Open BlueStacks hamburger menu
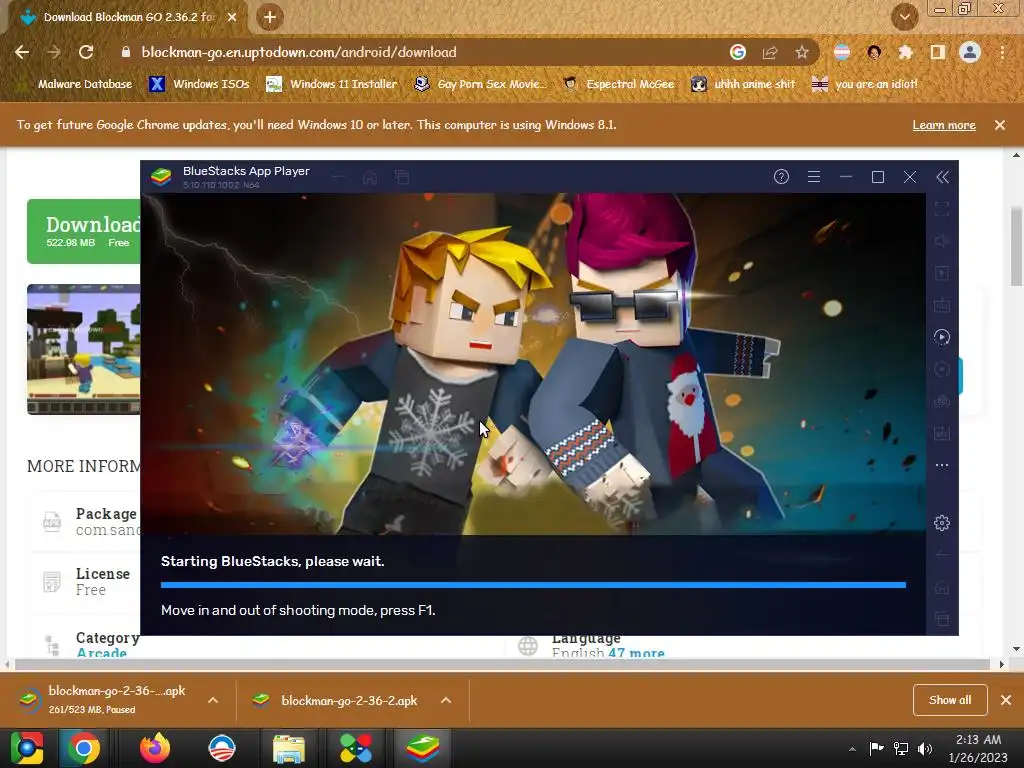The height and width of the screenshot is (768, 1024). click(814, 177)
